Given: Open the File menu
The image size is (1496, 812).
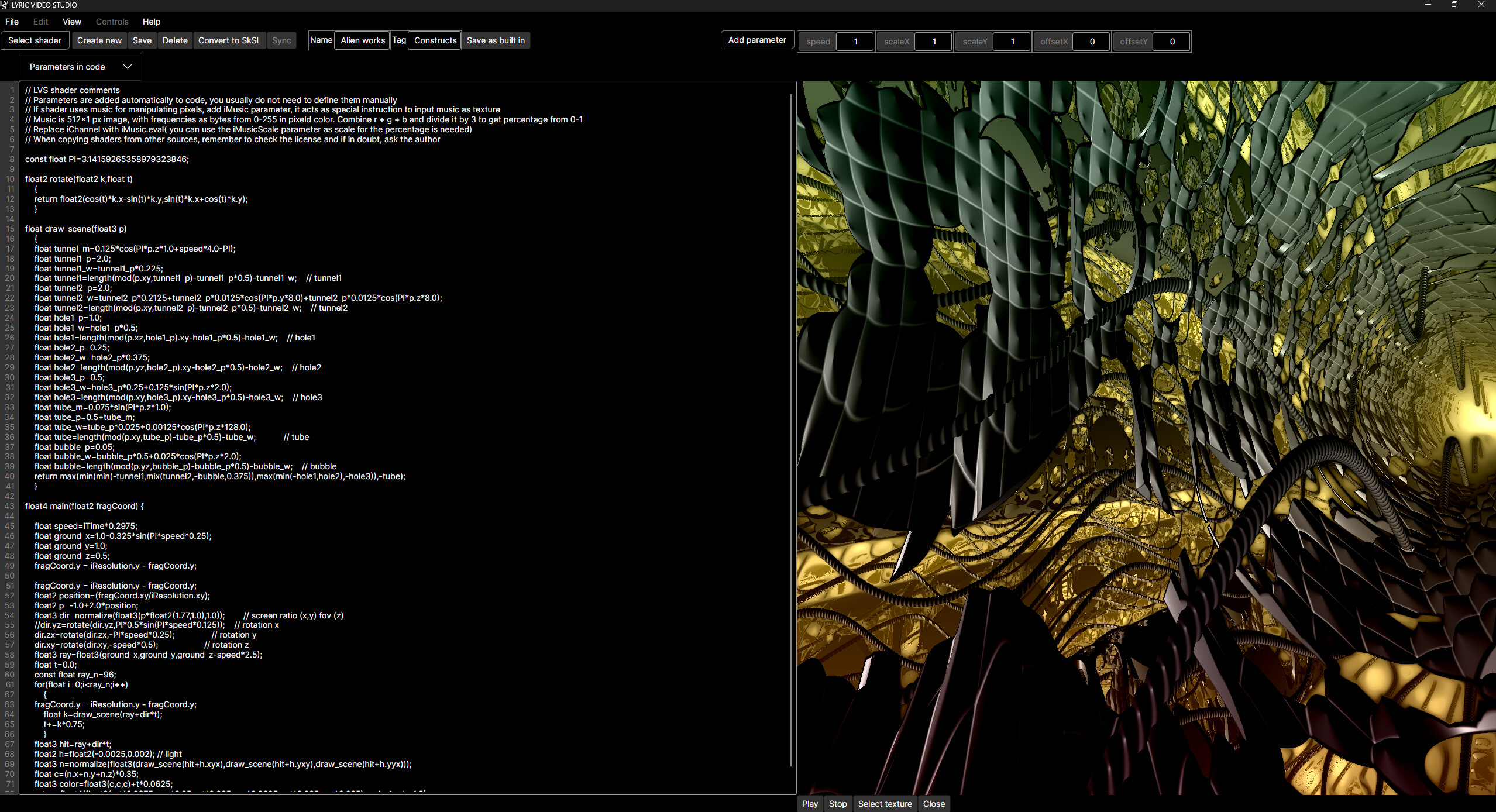Looking at the screenshot, I should pos(12,22).
